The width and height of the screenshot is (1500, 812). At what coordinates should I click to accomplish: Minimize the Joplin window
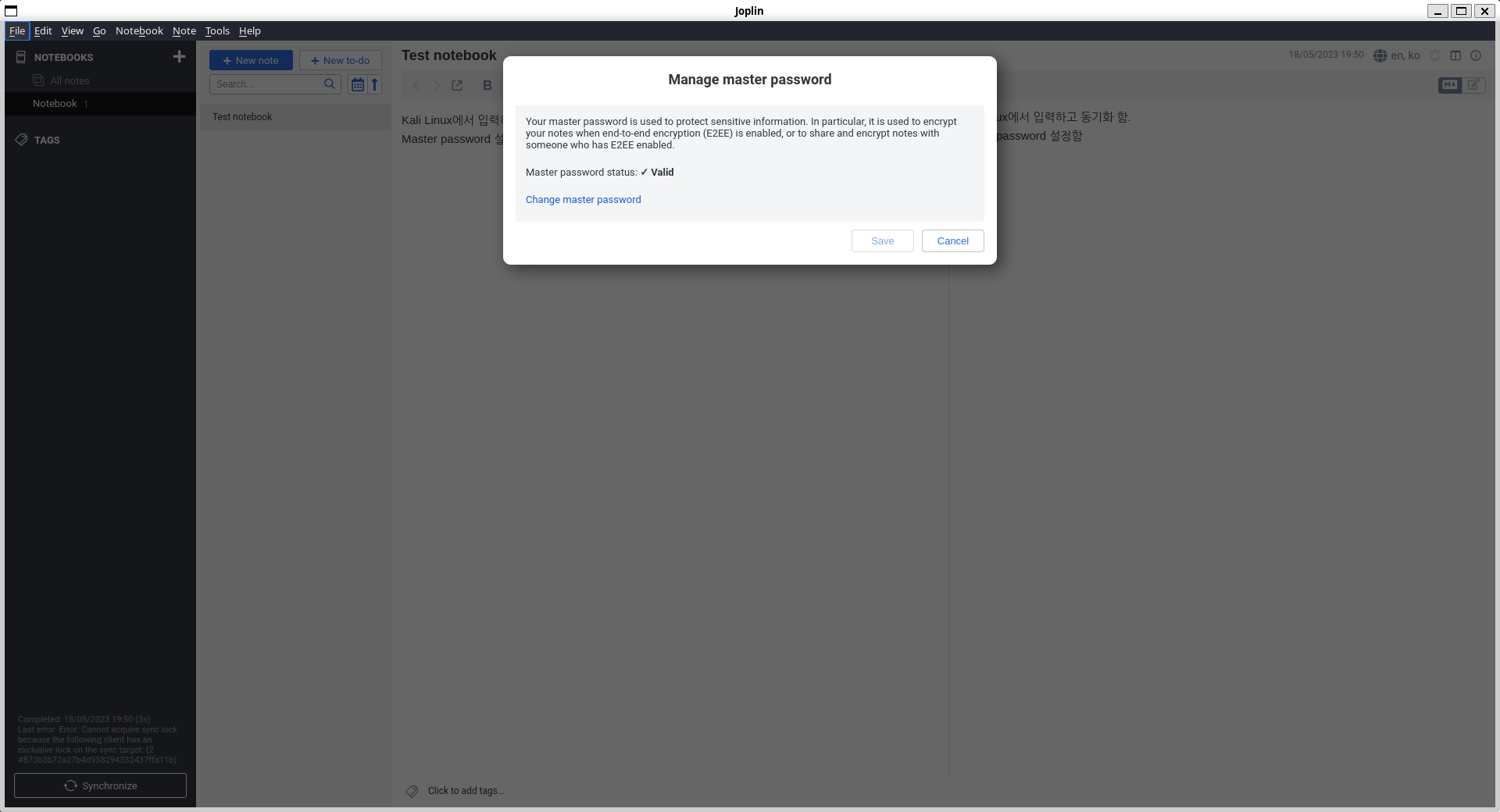tap(1437, 11)
